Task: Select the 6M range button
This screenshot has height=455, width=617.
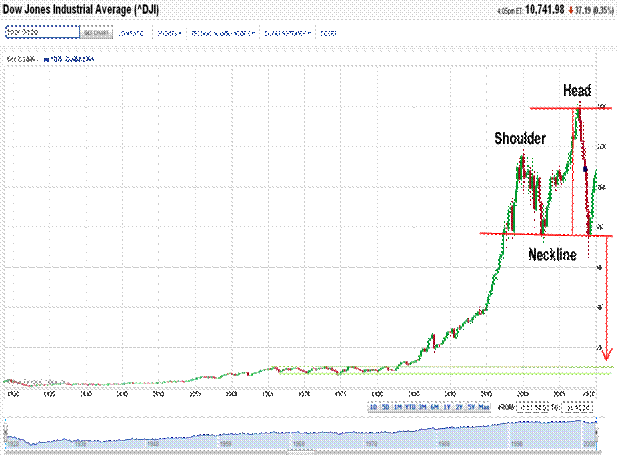Action: (435, 407)
